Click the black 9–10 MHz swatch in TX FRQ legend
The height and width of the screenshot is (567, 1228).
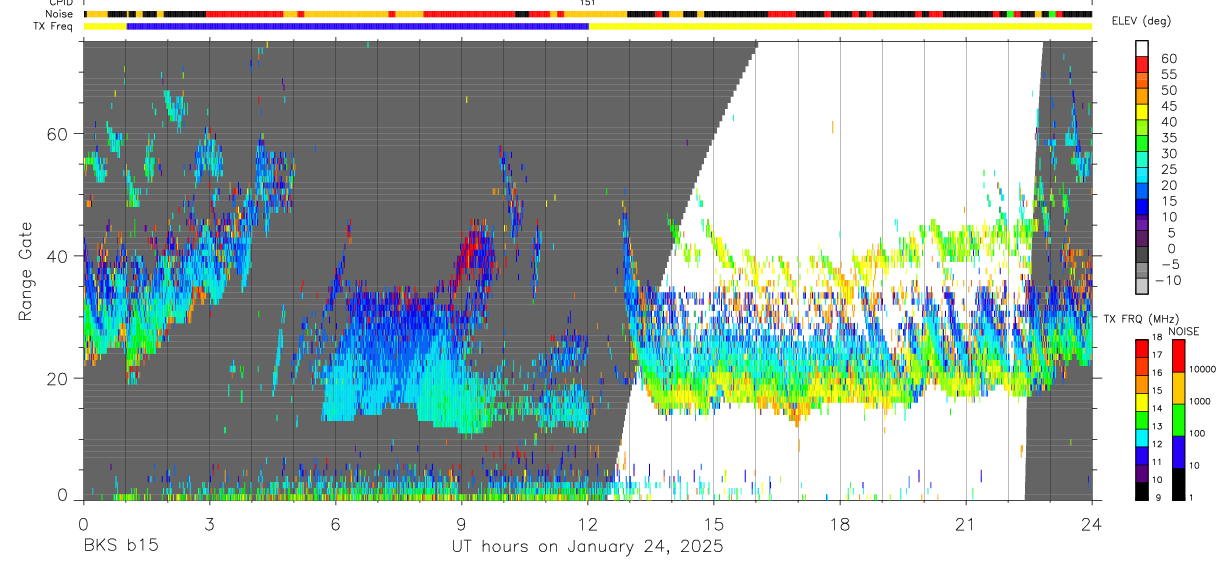[1142, 492]
